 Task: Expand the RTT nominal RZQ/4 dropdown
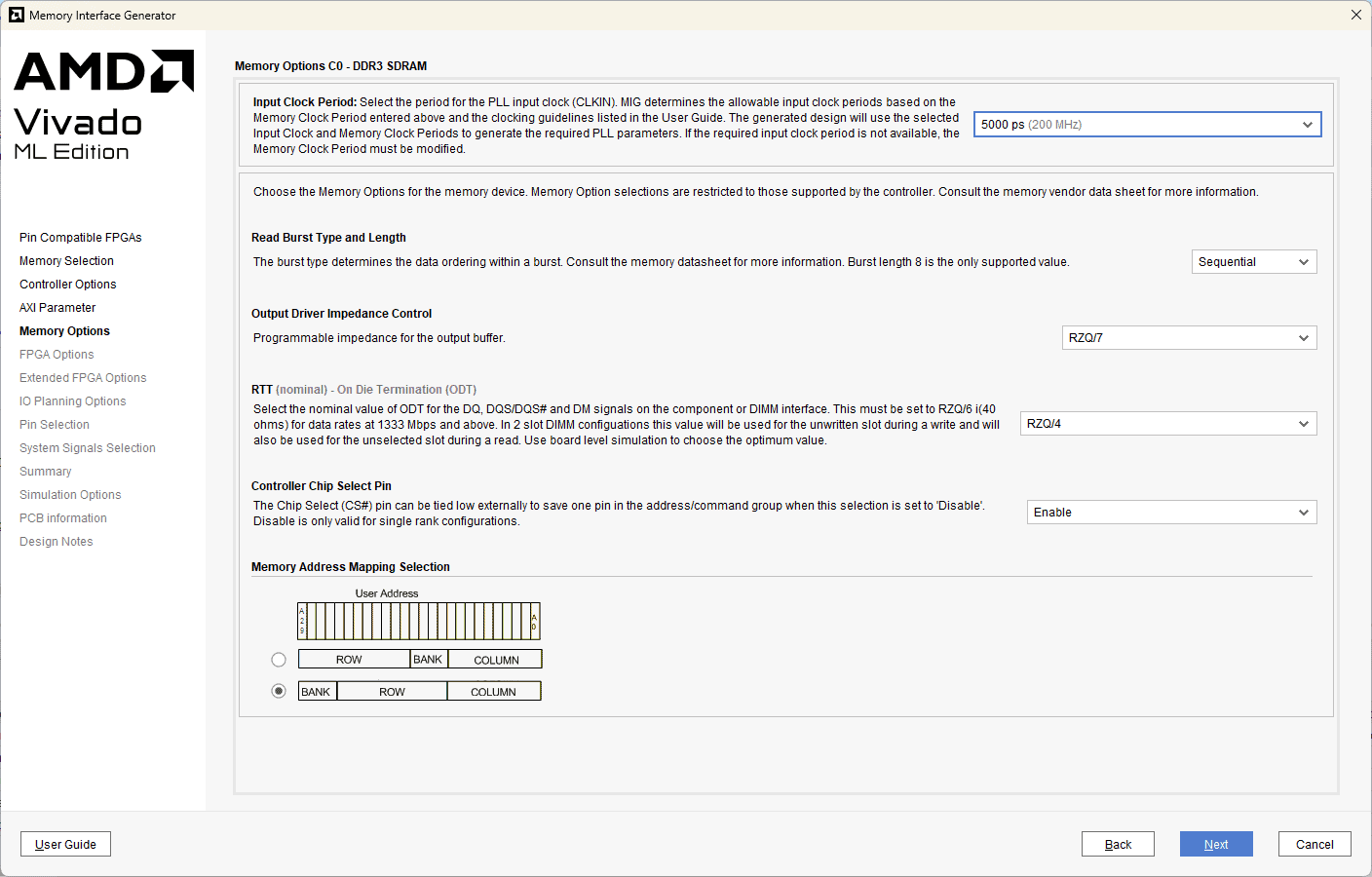(x=1167, y=424)
